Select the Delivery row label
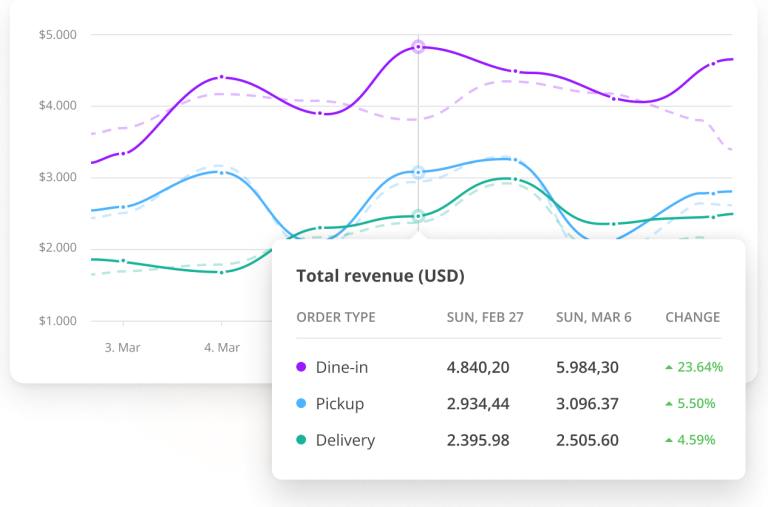Viewport: 768px width, 507px height. click(x=345, y=440)
